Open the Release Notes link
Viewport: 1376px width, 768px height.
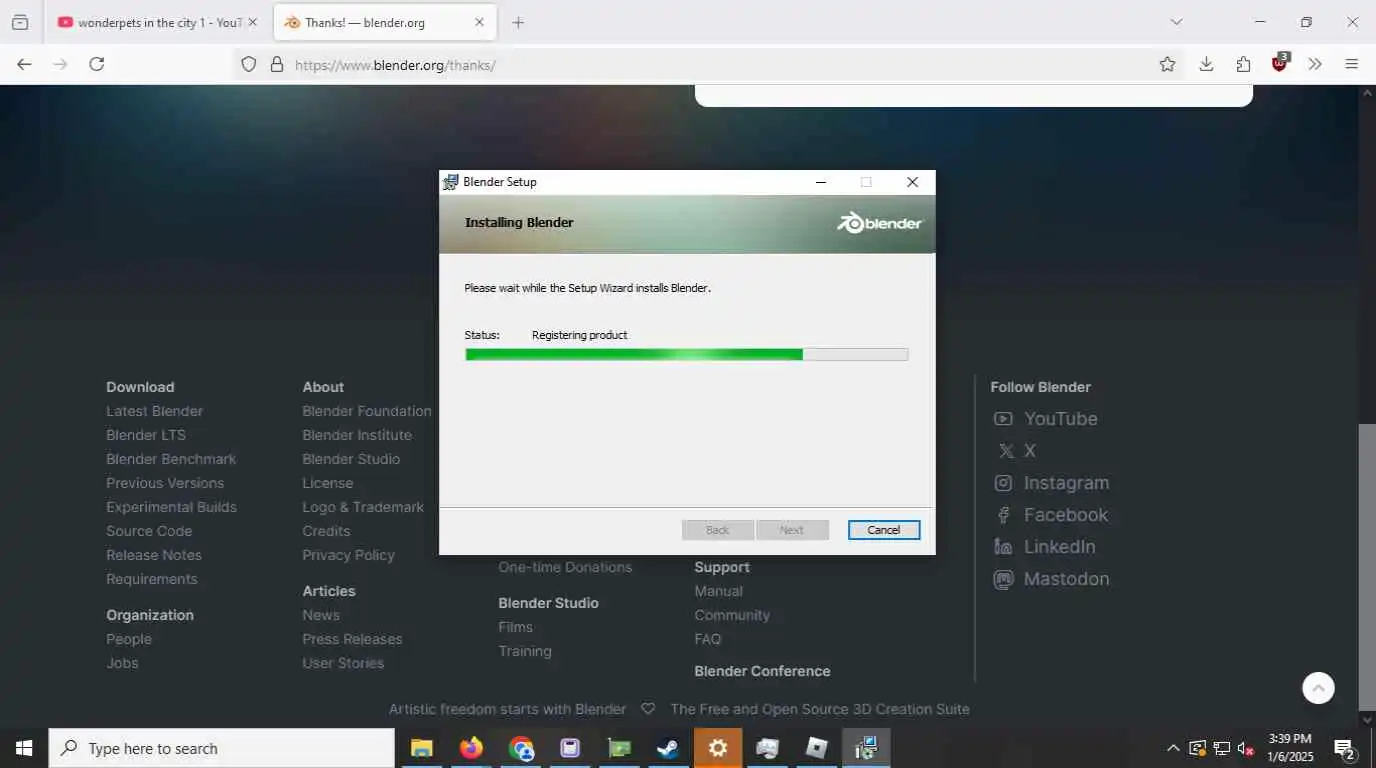tap(154, 555)
